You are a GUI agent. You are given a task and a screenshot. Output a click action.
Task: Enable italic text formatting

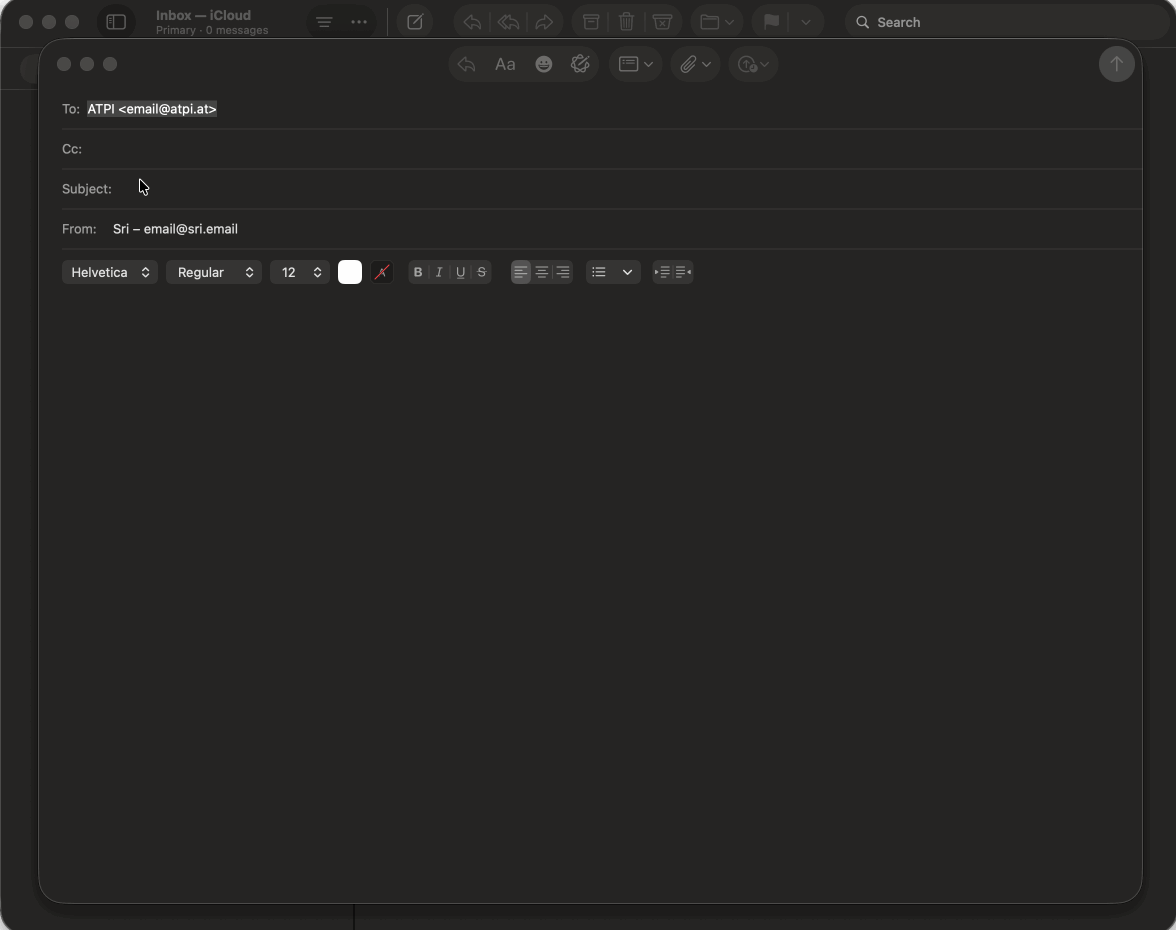pos(438,272)
